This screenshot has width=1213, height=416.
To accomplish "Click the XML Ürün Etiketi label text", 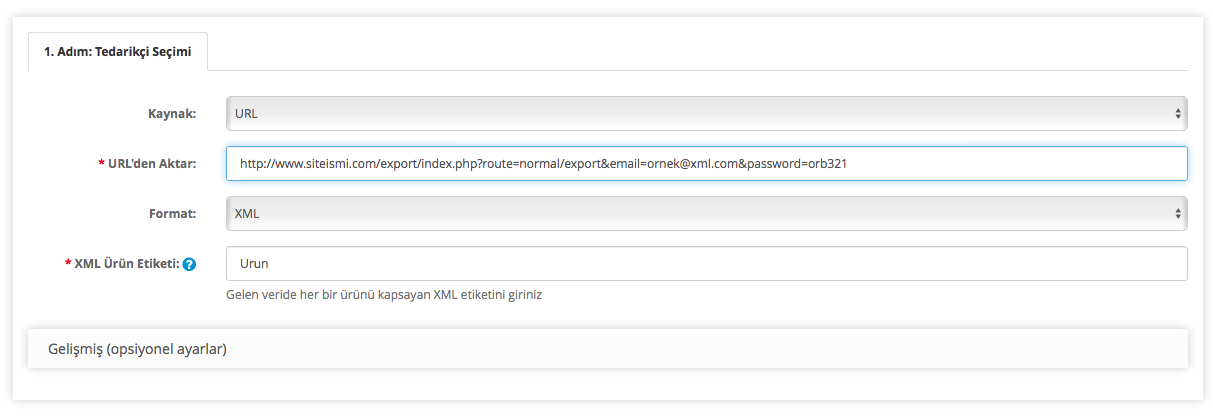I will (x=127, y=264).
